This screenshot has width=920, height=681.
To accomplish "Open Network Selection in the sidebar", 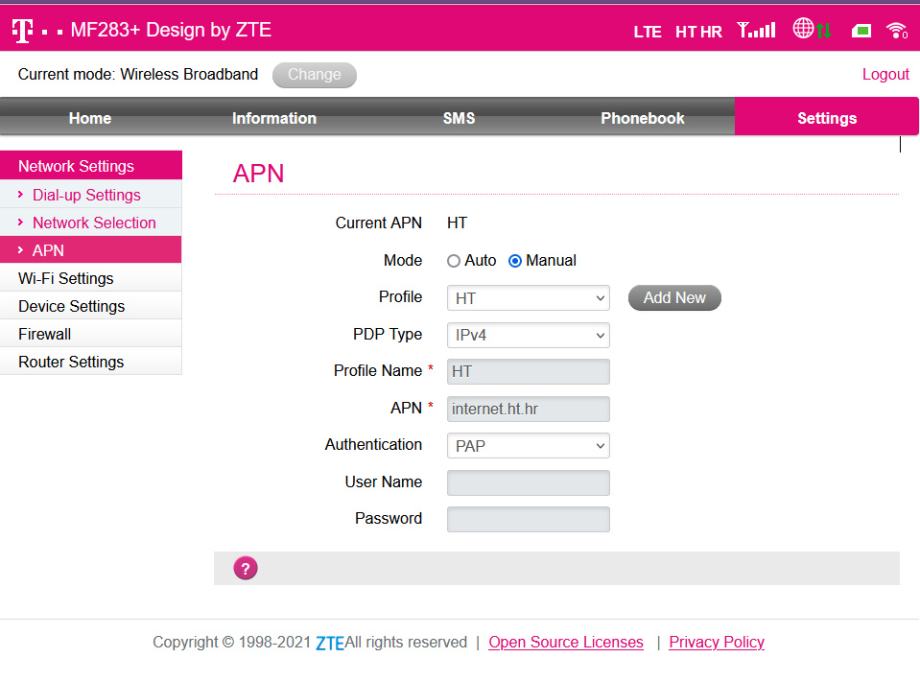I will click(x=94, y=222).
